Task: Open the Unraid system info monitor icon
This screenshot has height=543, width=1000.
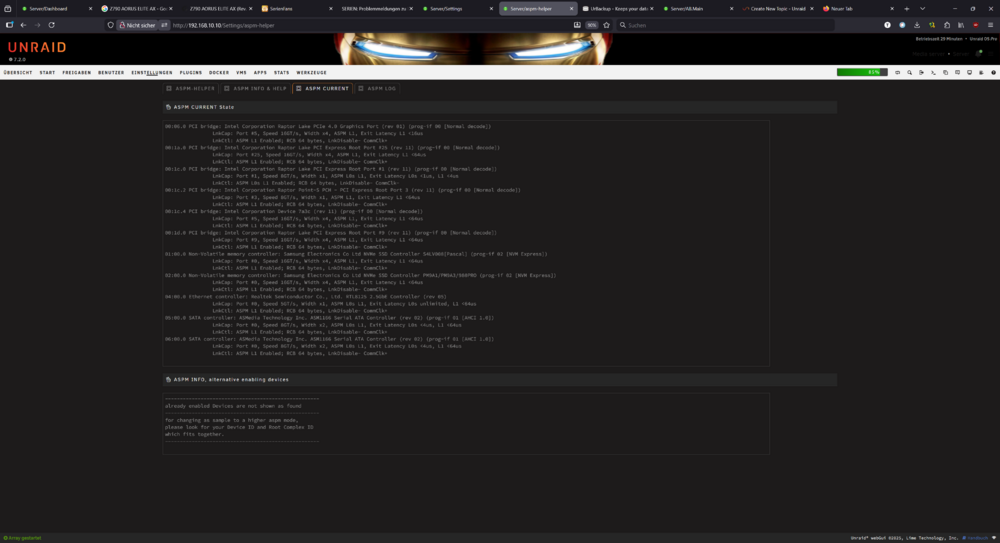Action: click(x=969, y=73)
